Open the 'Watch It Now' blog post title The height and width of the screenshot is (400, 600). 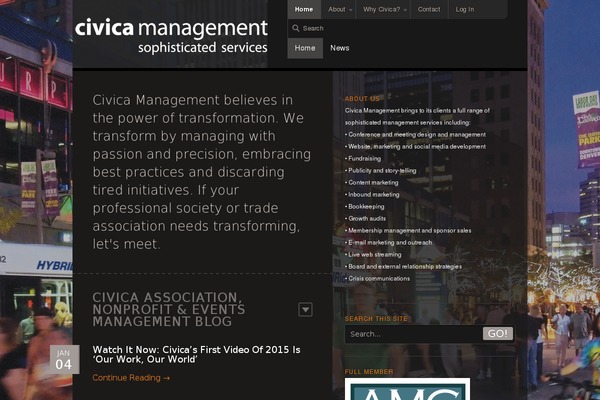click(x=196, y=354)
